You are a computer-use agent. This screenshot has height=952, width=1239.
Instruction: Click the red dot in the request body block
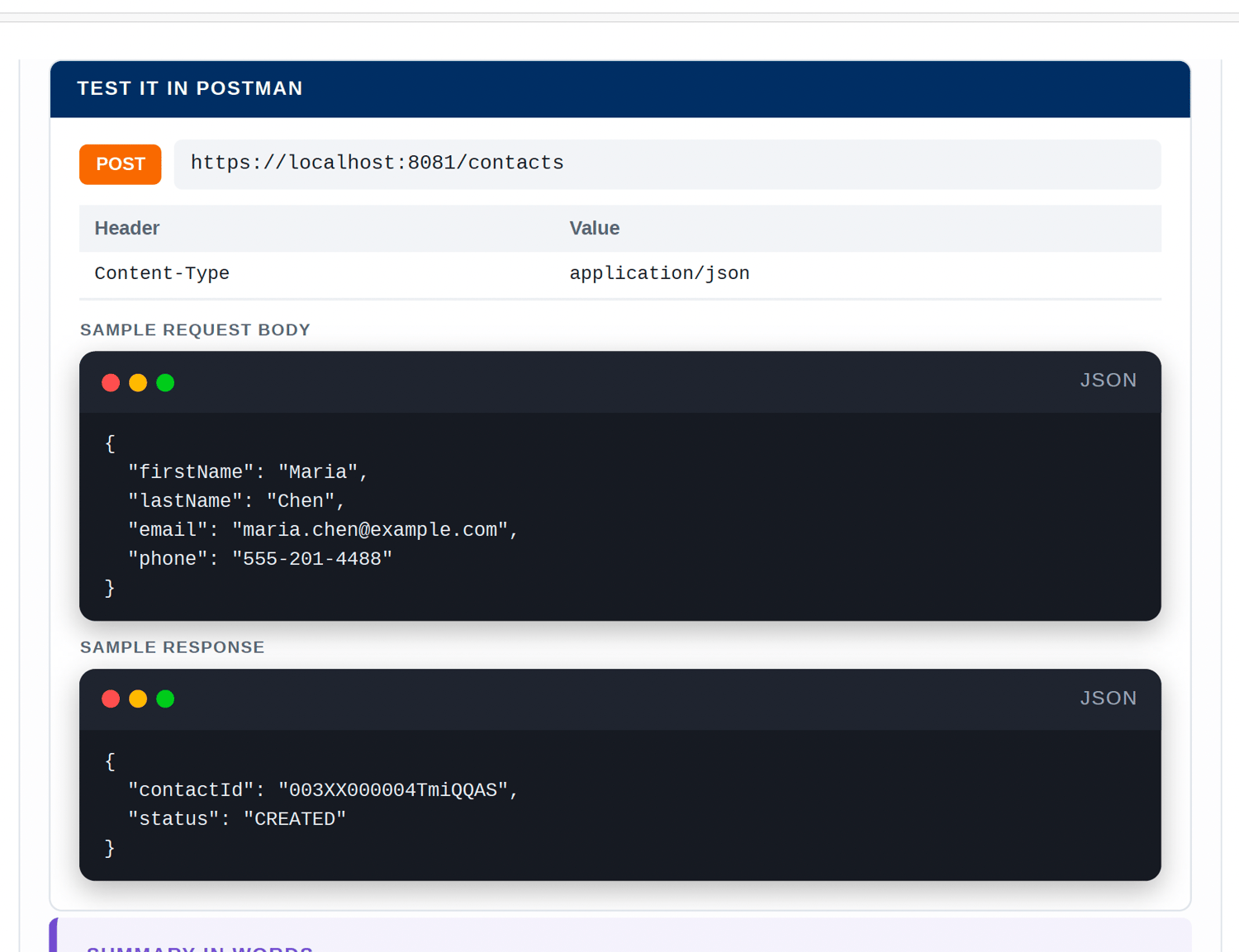click(x=111, y=382)
